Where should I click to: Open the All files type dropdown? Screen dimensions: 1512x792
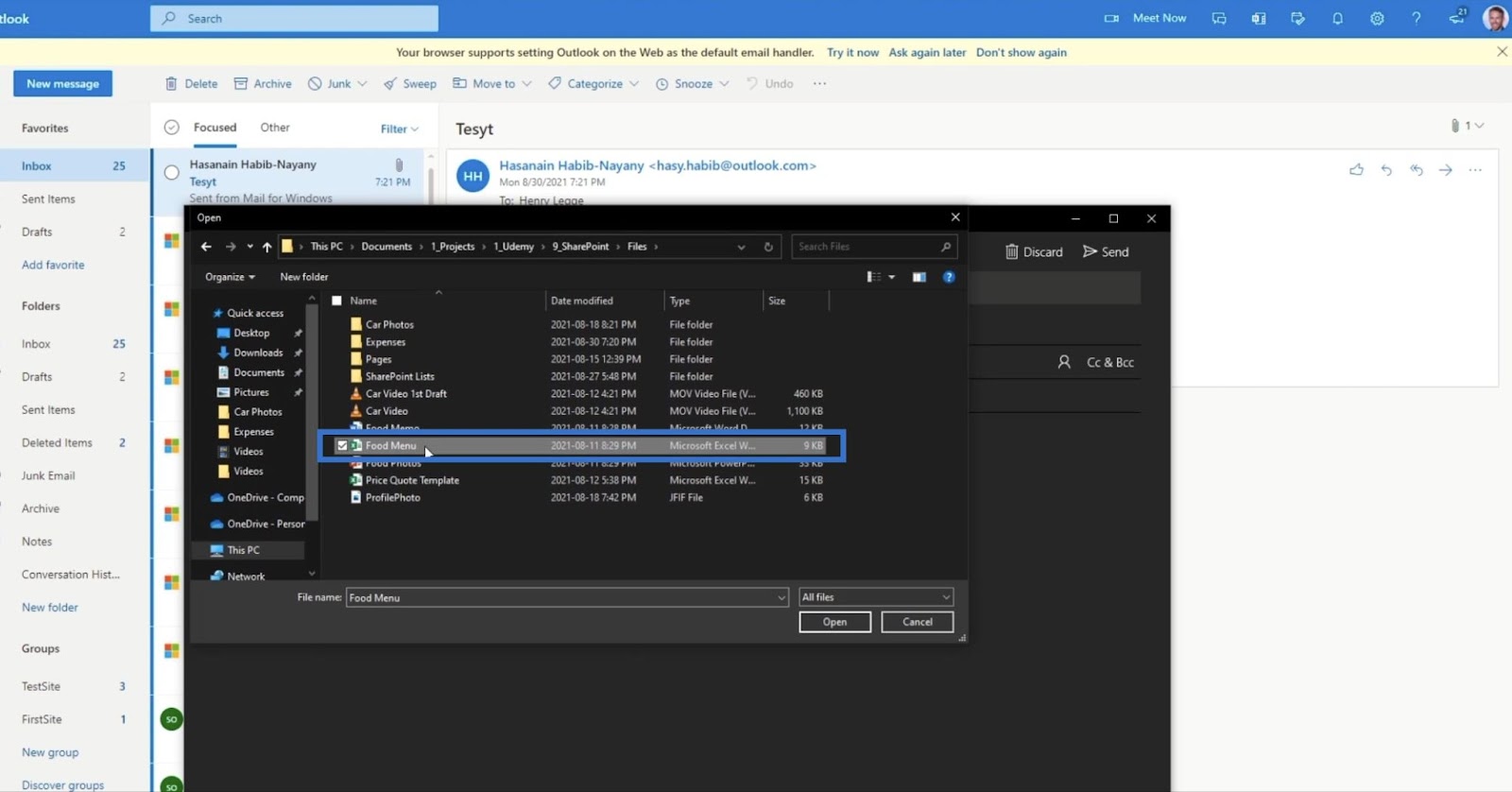[x=876, y=597]
